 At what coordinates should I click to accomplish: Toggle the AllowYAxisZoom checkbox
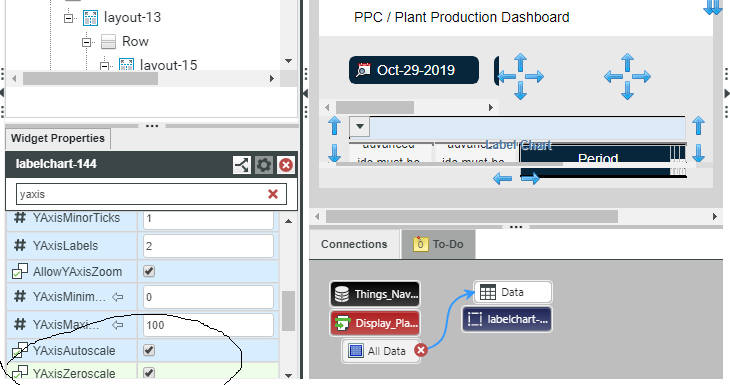(149, 271)
